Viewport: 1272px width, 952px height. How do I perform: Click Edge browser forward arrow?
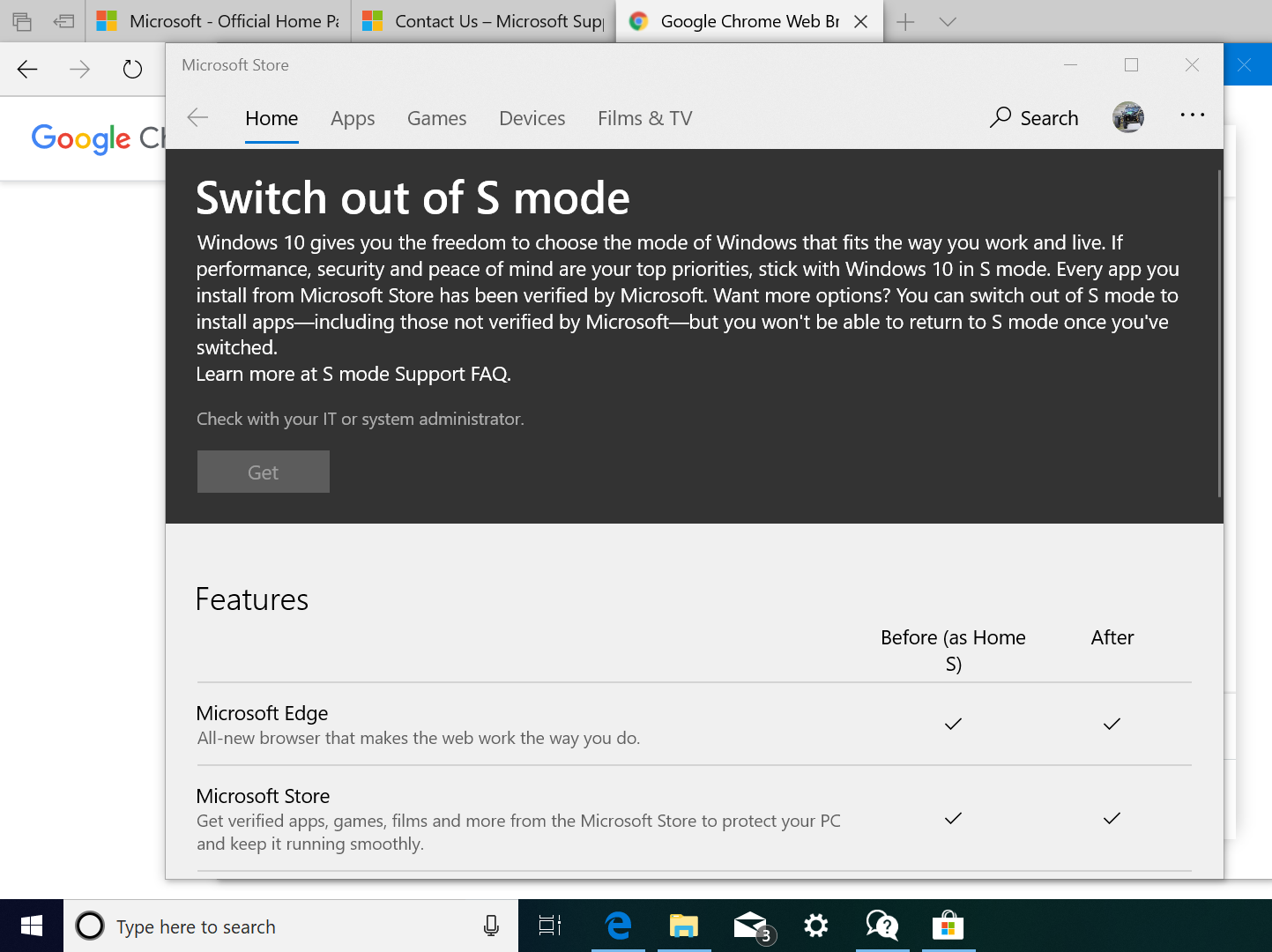click(x=79, y=69)
